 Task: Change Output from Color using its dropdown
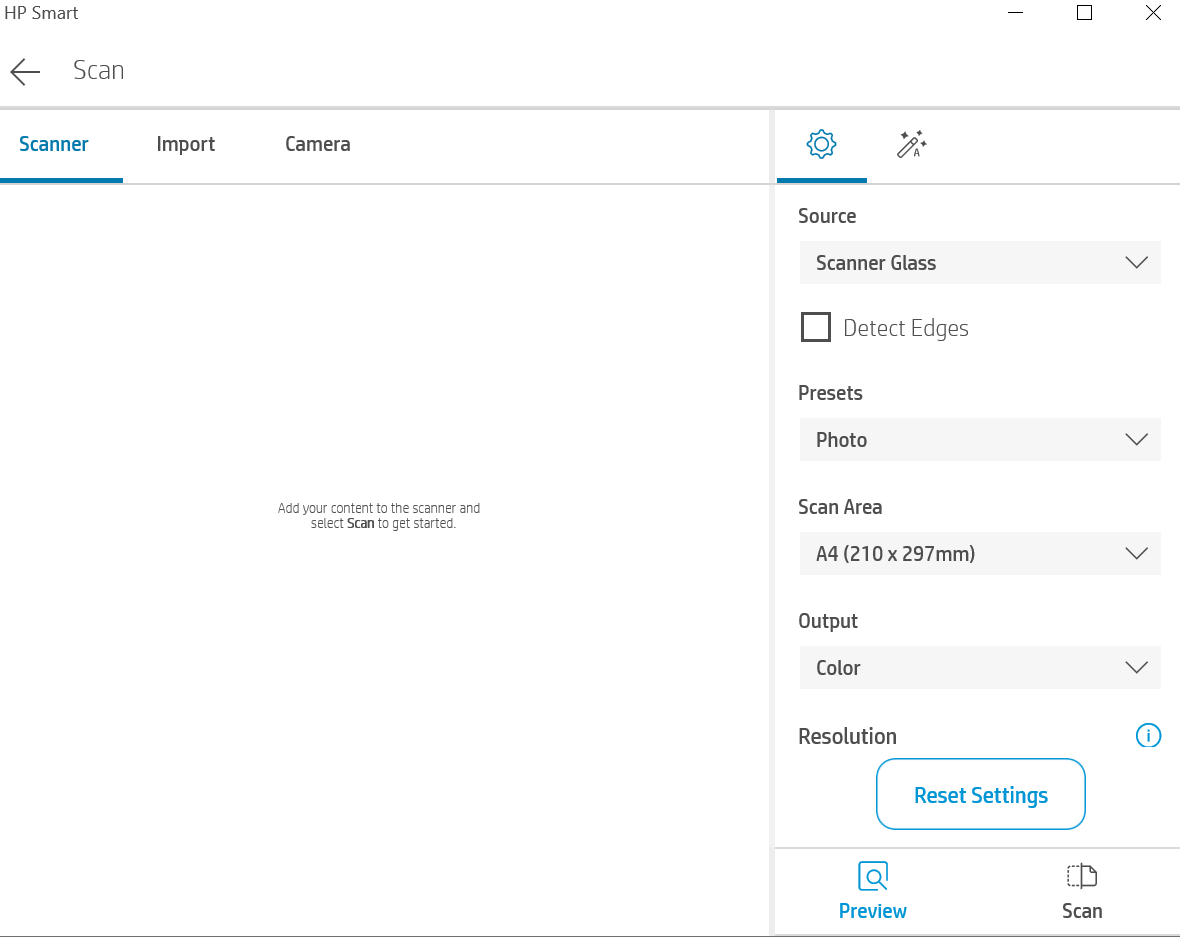[x=980, y=667]
